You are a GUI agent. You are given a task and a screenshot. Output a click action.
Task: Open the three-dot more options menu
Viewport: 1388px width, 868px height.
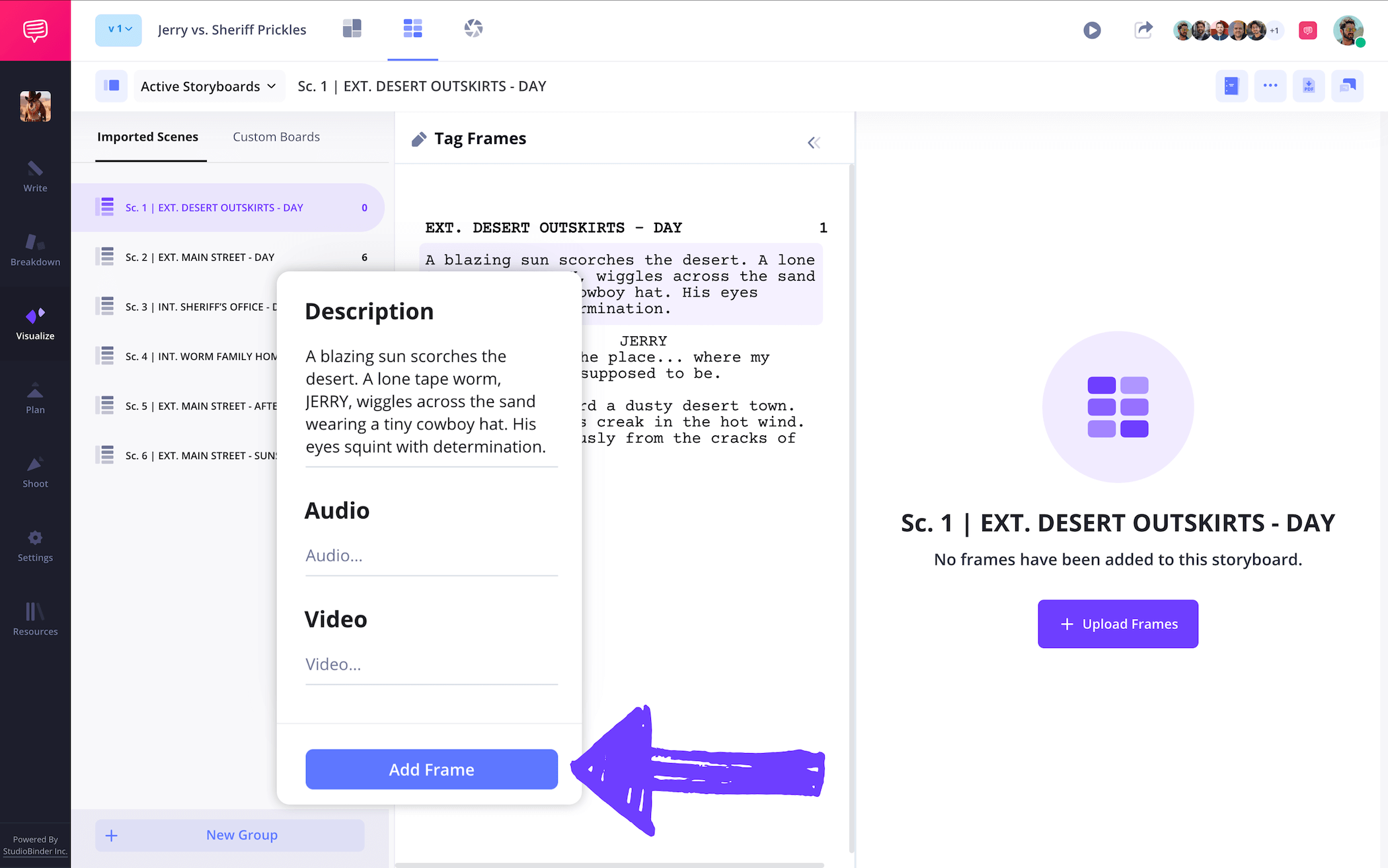(1270, 86)
